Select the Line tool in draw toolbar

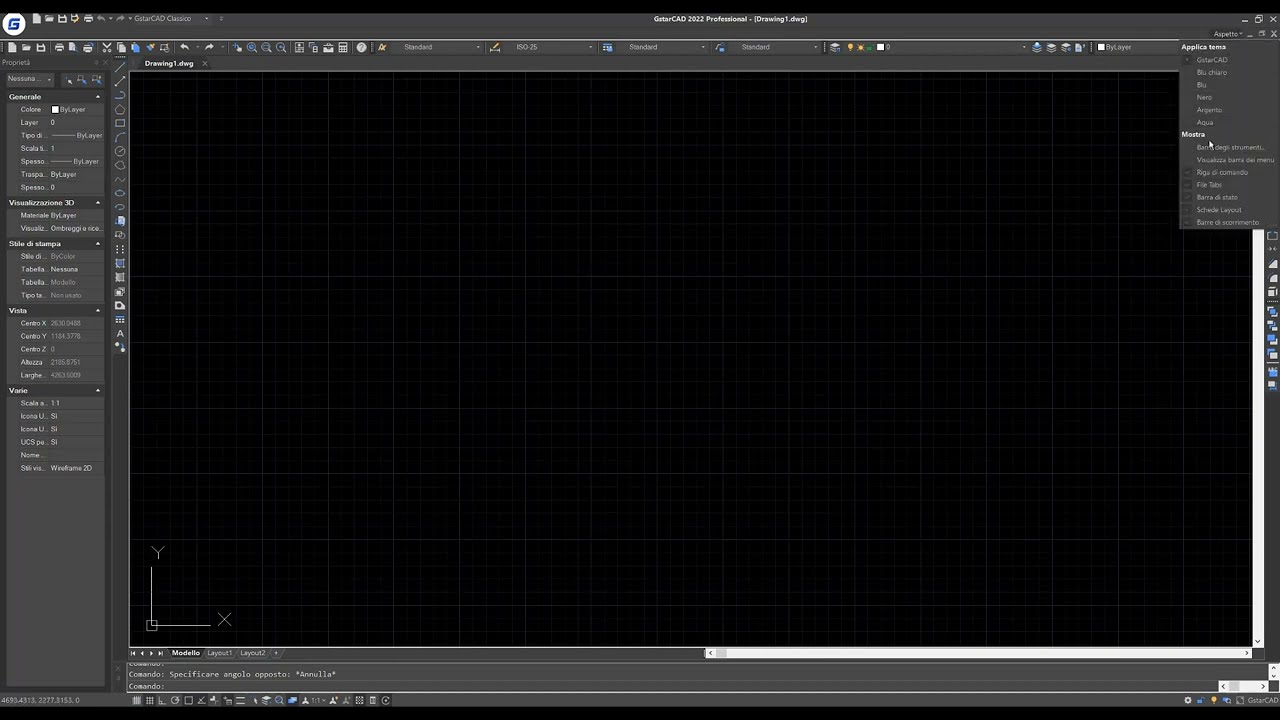120,66
